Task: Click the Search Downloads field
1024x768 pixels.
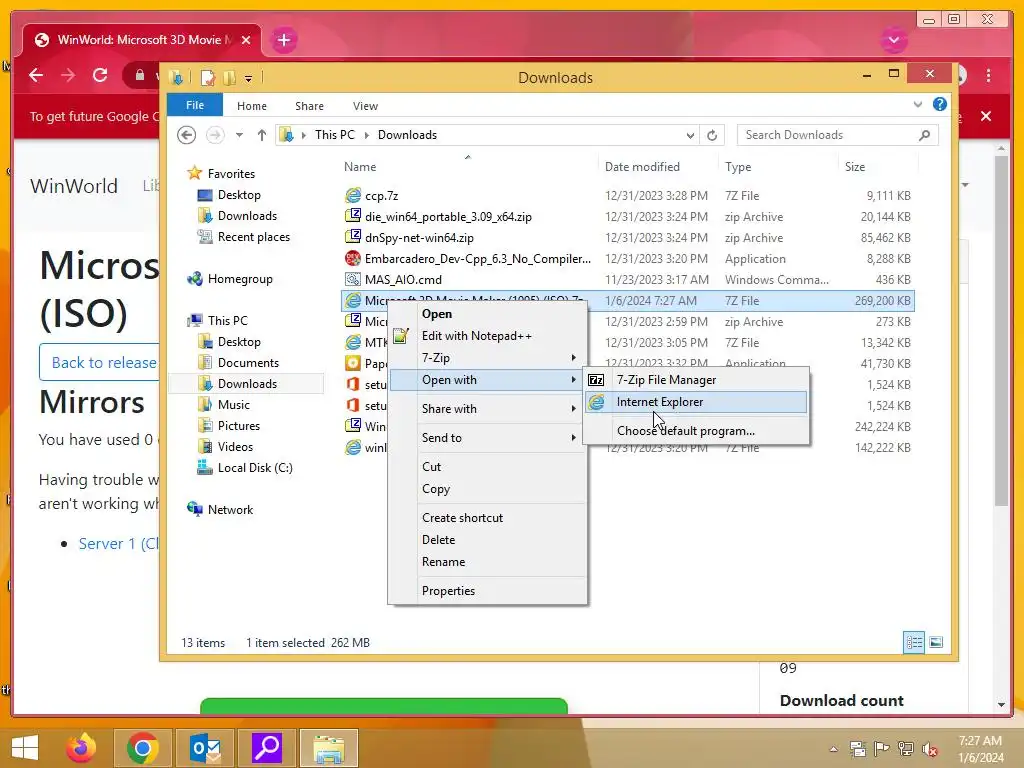Action: [837, 135]
